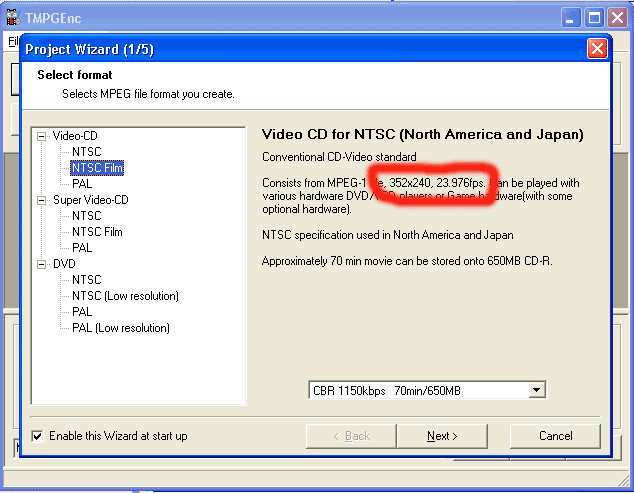Maximize the TMPGEnc main window
Image resolution: width=634 pixels, height=493 pixels.
(595, 17)
